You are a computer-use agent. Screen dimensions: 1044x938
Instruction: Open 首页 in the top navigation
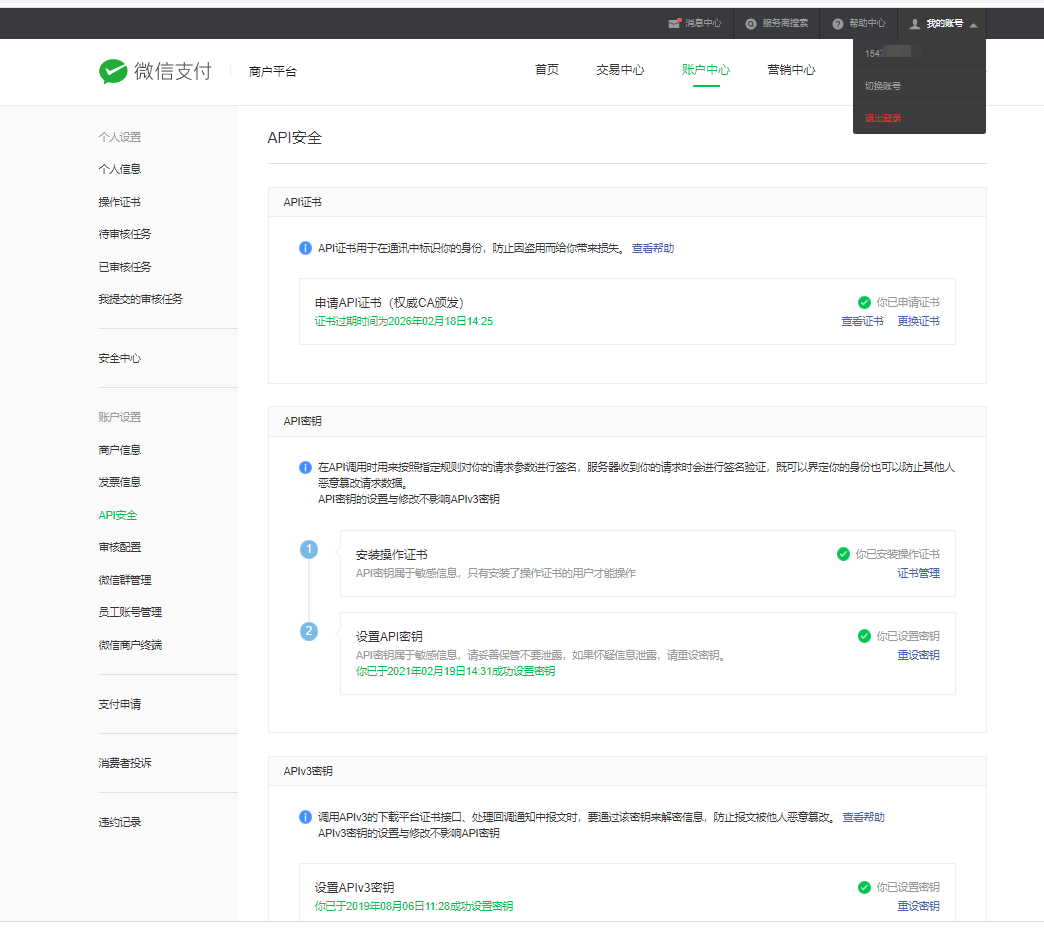click(x=547, y=70)
